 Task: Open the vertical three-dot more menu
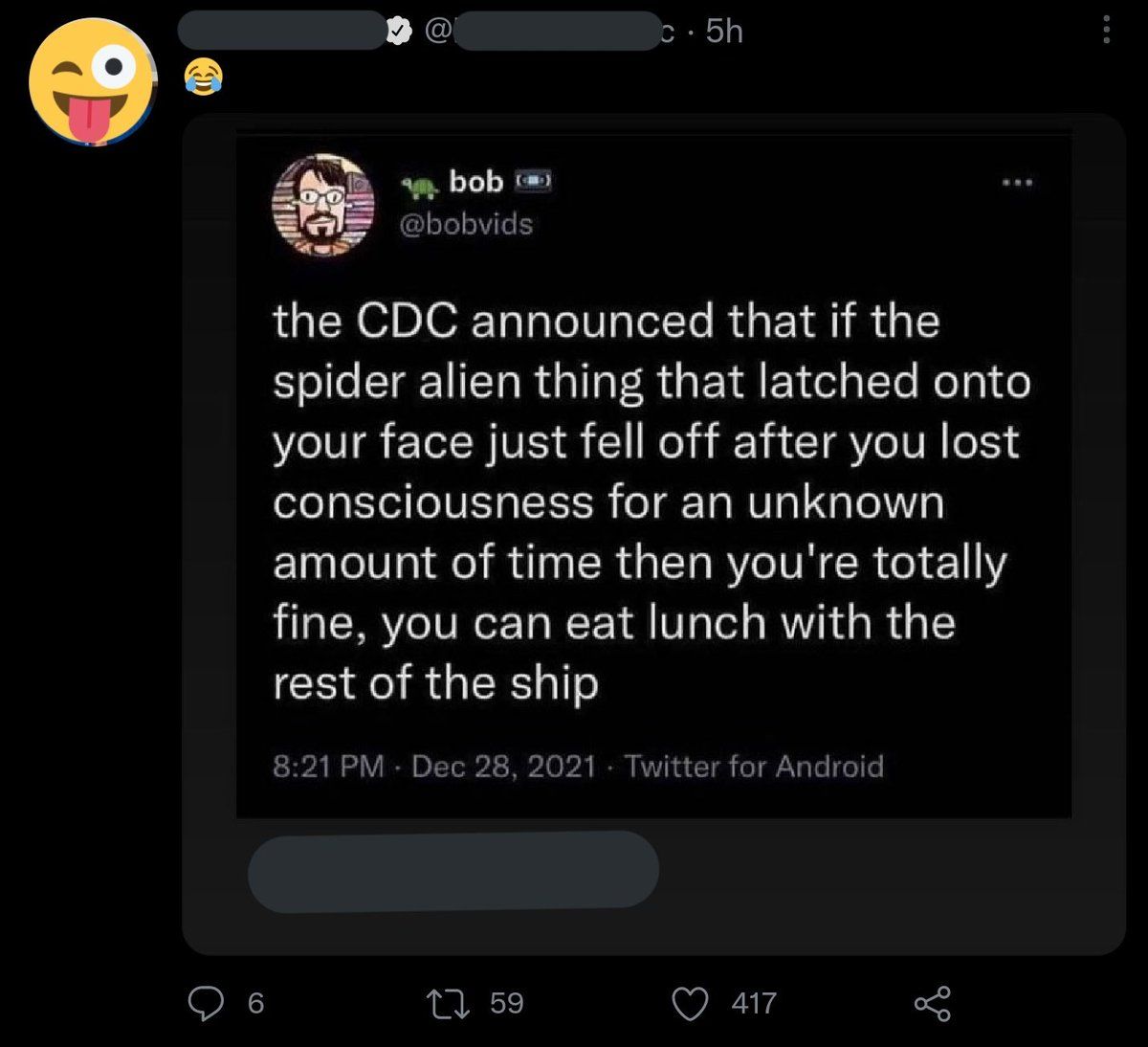1107,30
